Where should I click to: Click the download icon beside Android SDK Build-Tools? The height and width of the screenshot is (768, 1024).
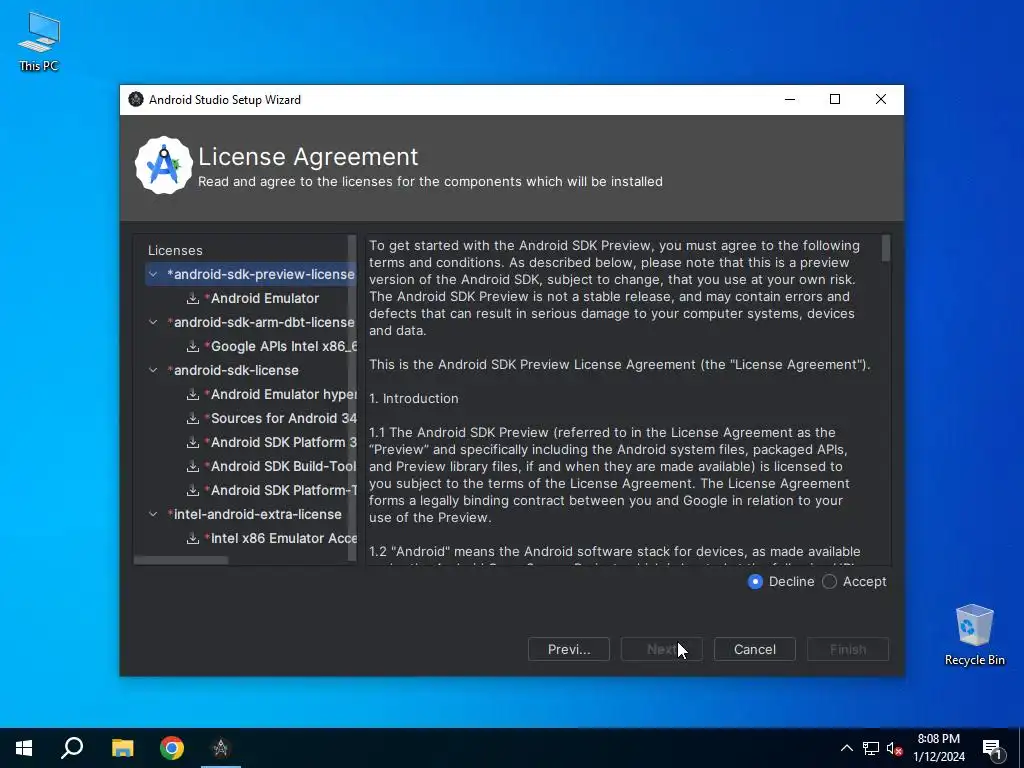pos(193,466)
